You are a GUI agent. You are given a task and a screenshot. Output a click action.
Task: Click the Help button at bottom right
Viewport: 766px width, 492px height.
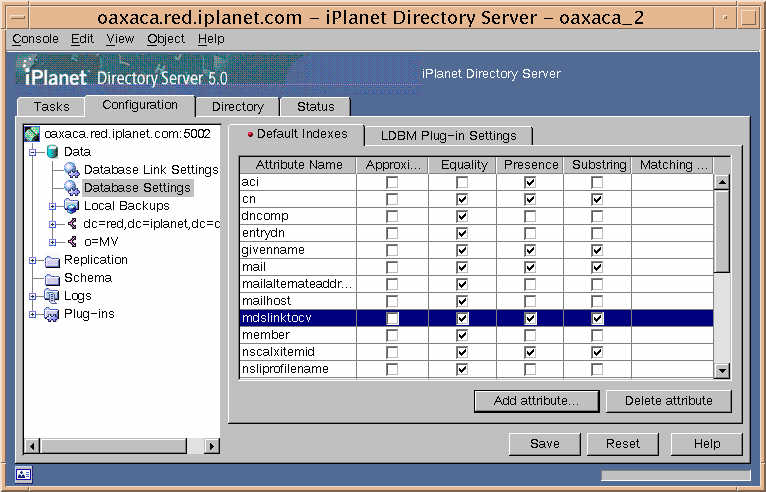pyautogui.click(x=707, y=444)
